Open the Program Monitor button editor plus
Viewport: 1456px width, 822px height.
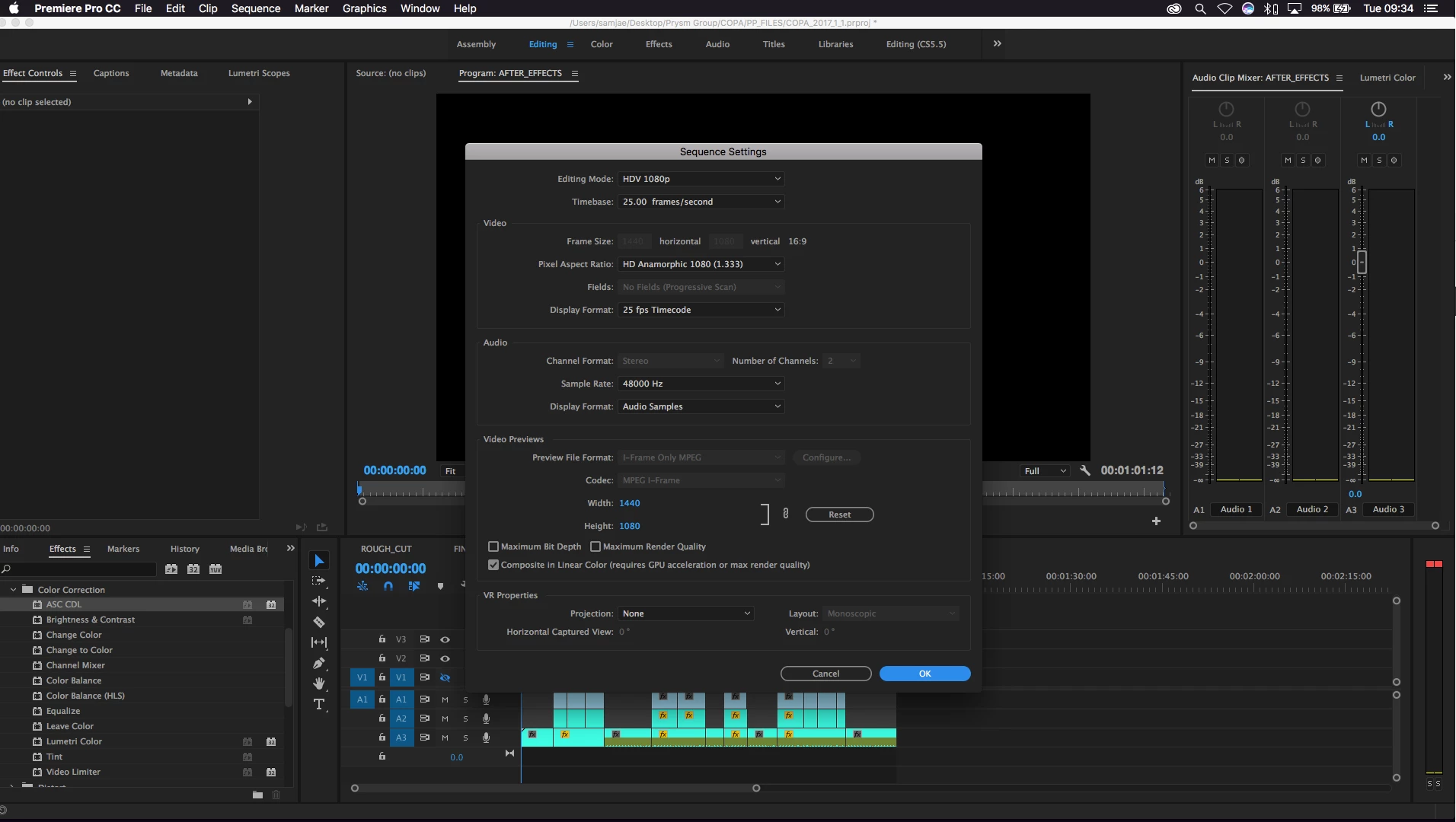click(x=1156, y=521)
